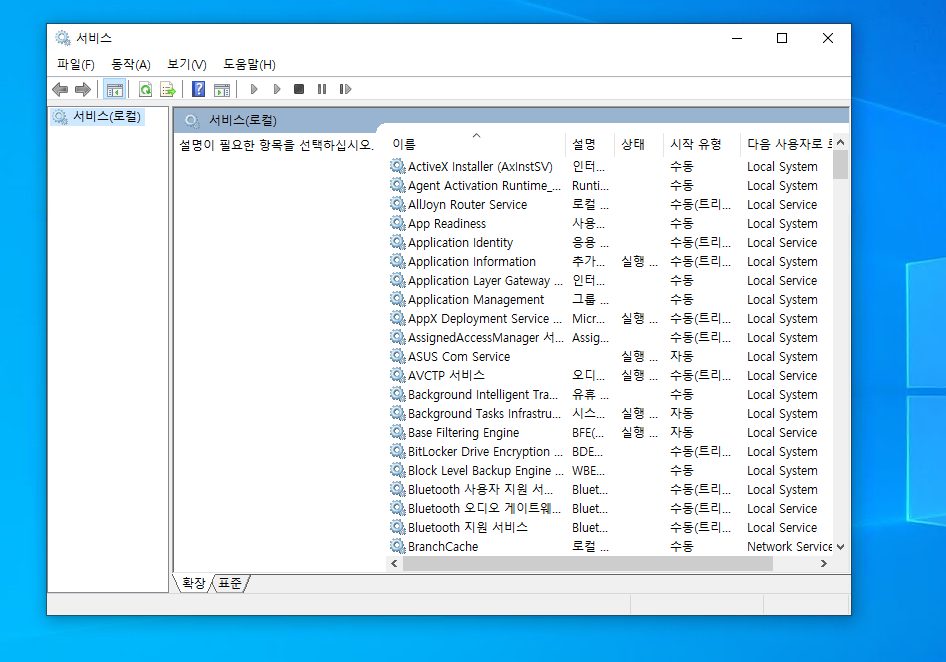The height and width of the screenshot is (662, 946).
Task: Click the vertical scrollbar up arrow
Action: point(840,142)
